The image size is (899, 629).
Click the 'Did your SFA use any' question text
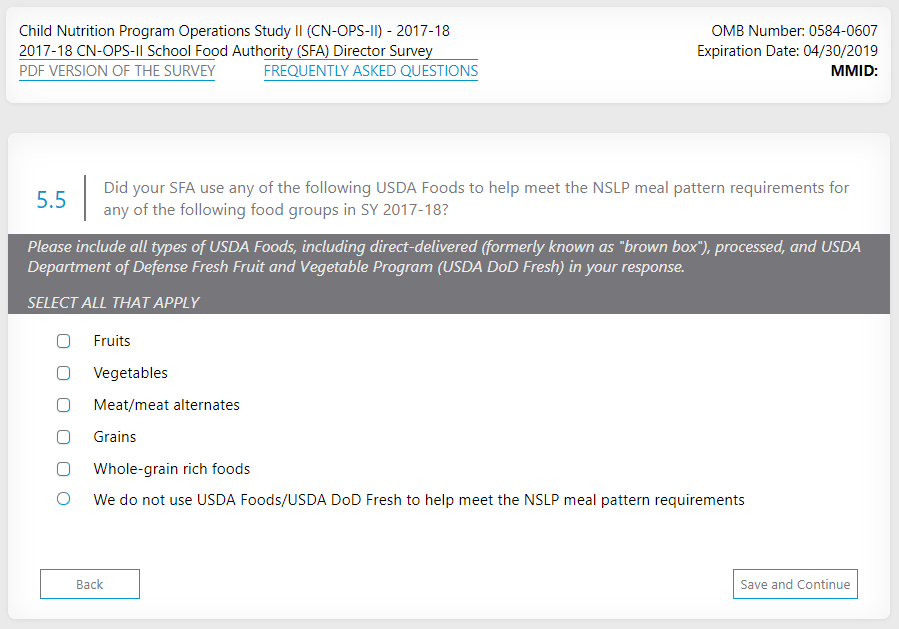click(476, 198)
